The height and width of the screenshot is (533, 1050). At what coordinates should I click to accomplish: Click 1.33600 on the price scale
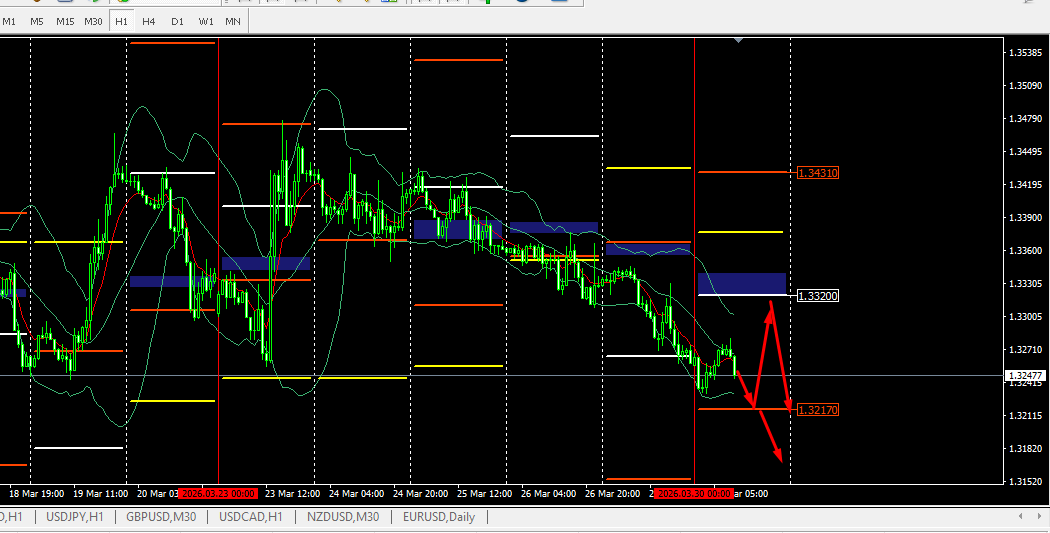[x=1025, y=250]
